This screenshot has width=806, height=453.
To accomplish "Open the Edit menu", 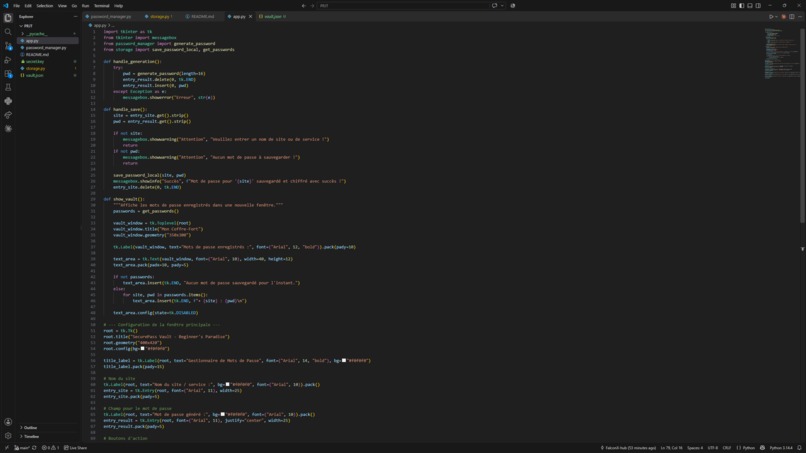I will coord(28,6).
